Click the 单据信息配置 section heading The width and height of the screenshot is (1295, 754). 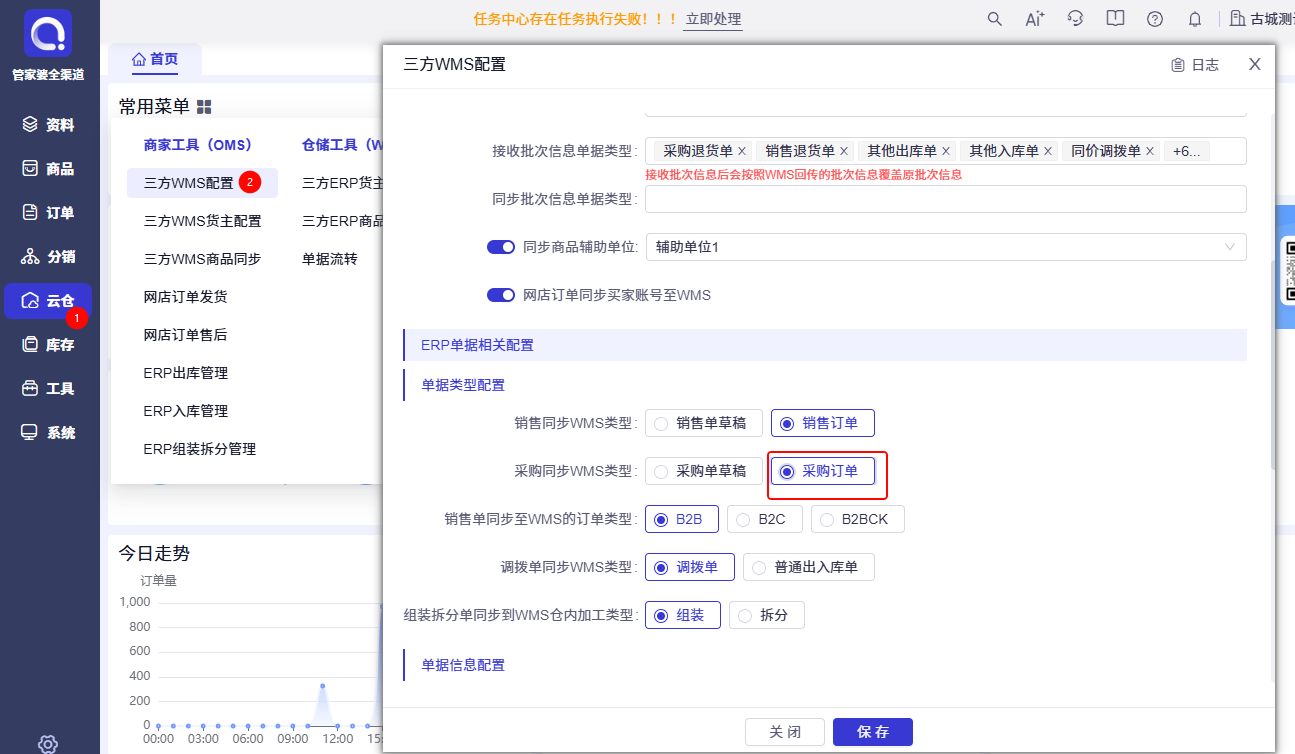[x=463, y=665]
